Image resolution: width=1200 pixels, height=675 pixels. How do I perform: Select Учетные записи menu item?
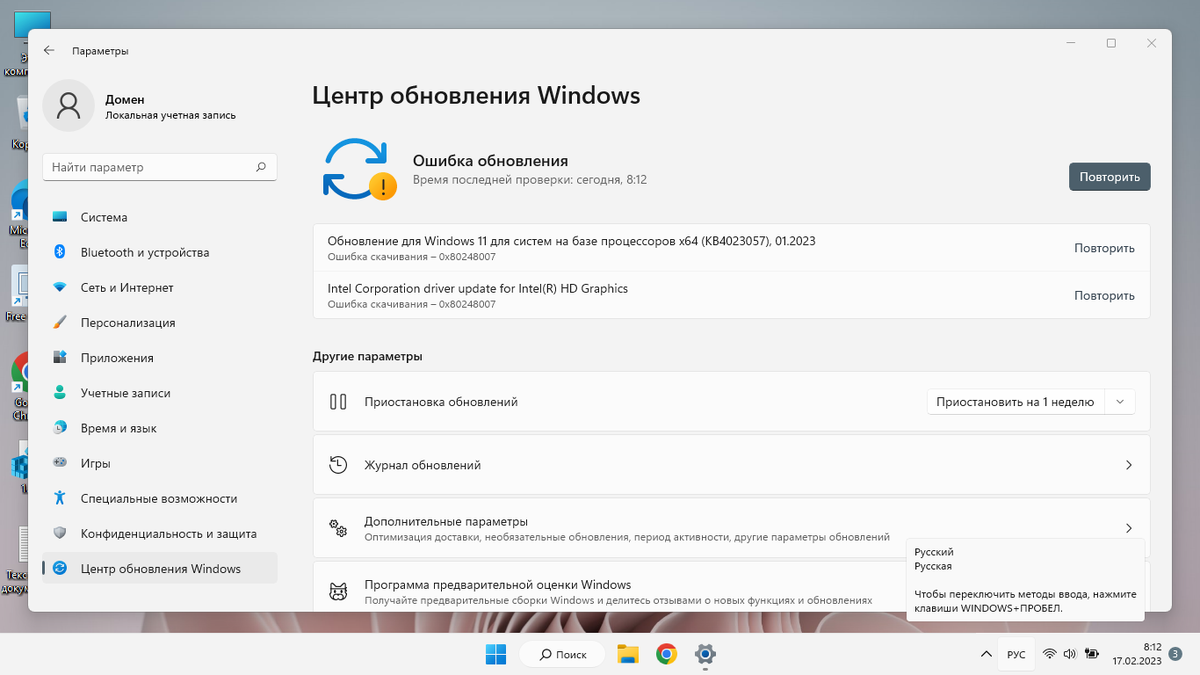pos(160,393)
